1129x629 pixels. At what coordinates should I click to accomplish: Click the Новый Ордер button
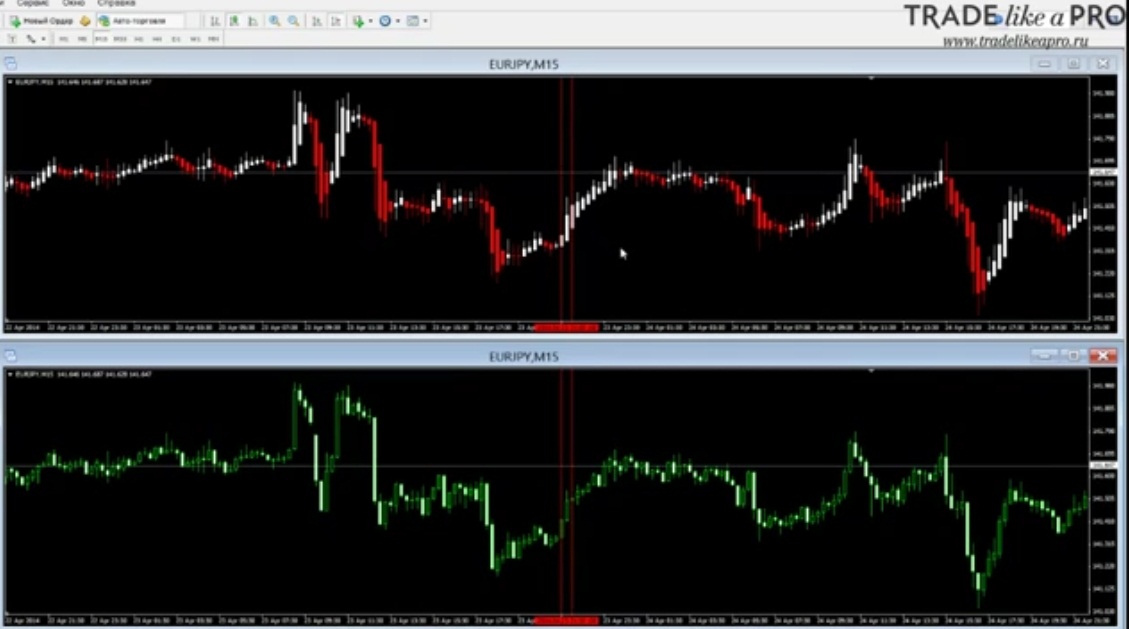(41, 21)
